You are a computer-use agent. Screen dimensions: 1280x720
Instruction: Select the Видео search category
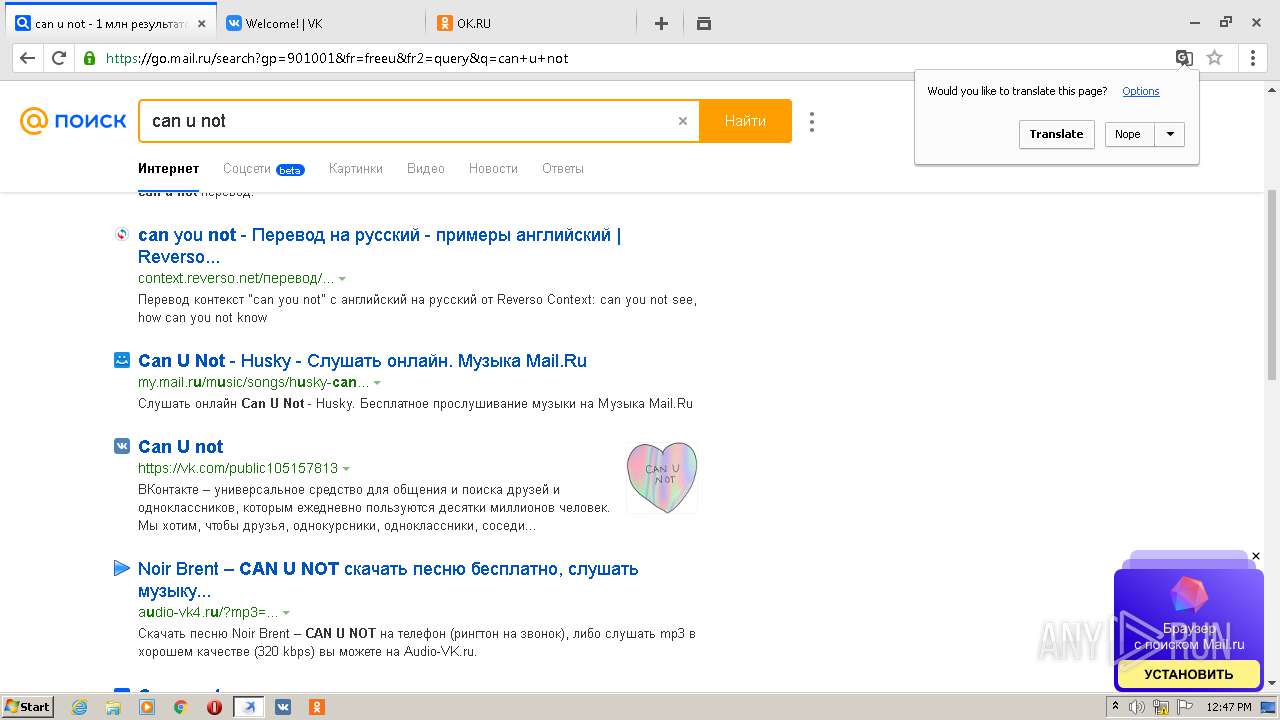pyautogui.click(x=426, y=168)
